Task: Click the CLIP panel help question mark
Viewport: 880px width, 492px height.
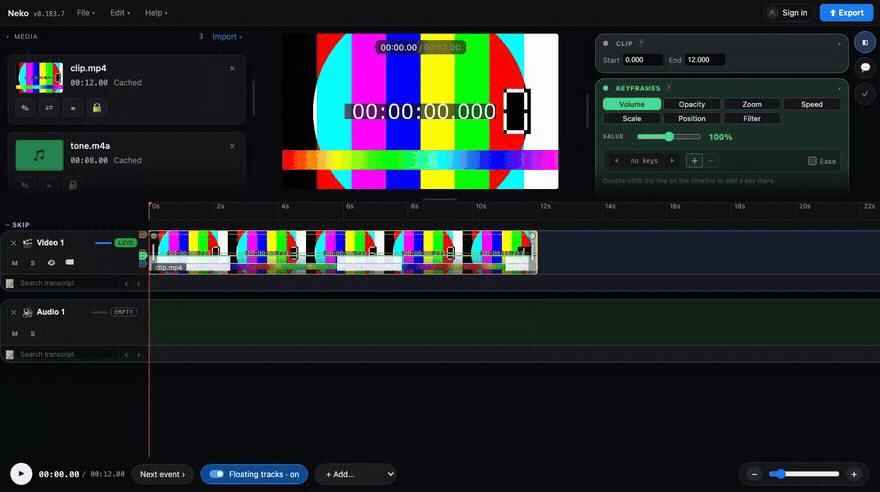Action: (x=641, y=43)
